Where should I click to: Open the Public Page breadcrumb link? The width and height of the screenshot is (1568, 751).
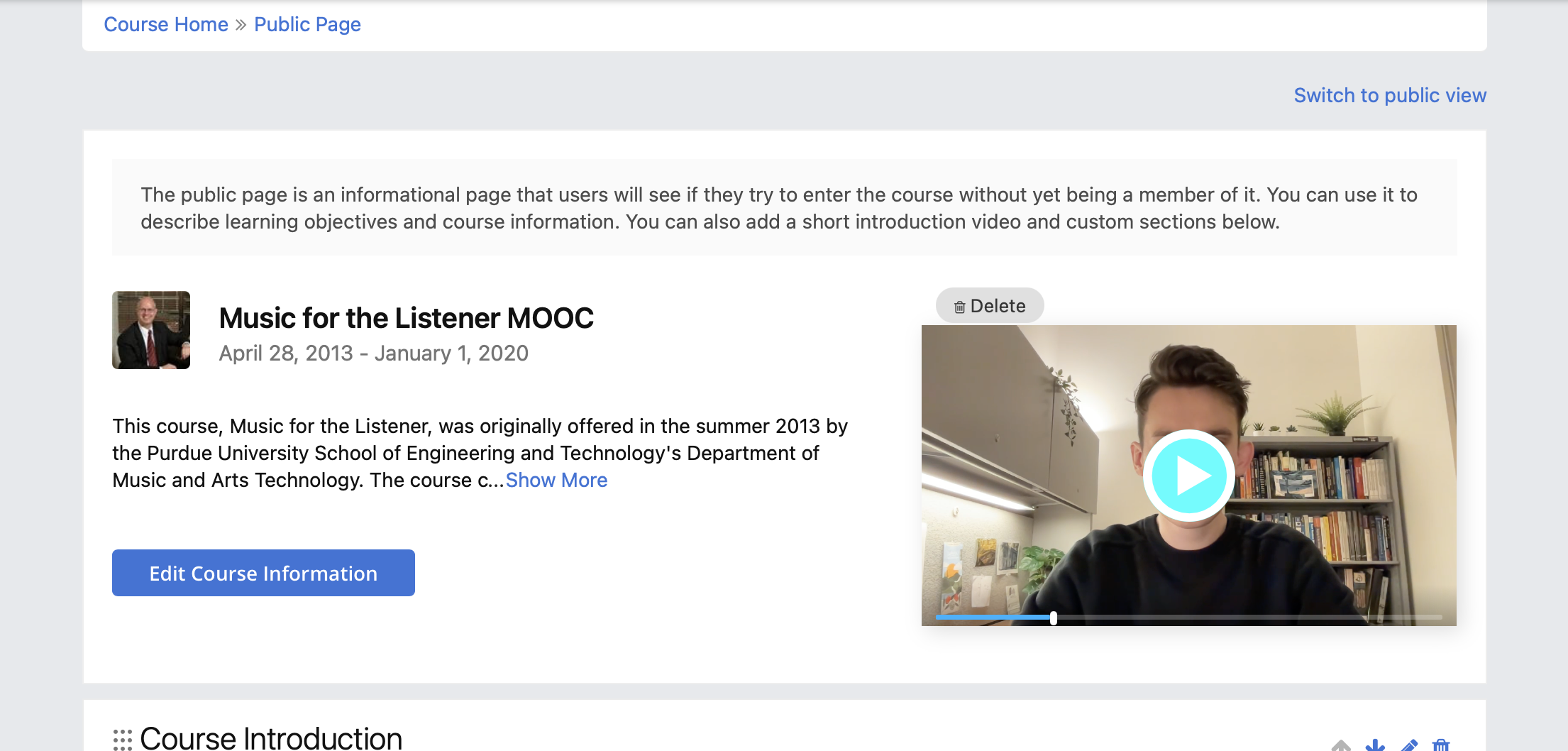tap(307, 24)
